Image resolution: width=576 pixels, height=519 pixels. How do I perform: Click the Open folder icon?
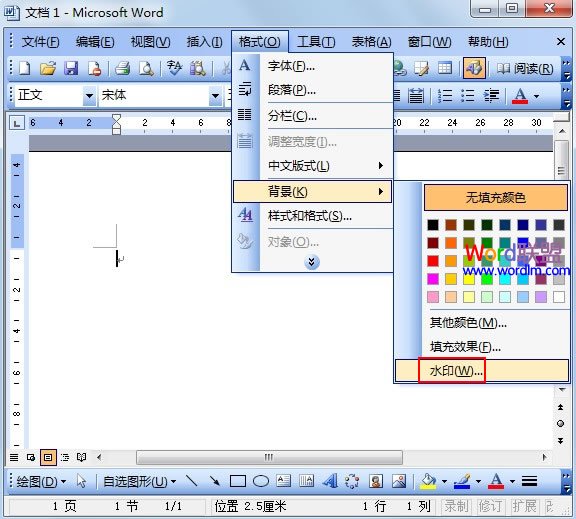click(x=48, y=68)
